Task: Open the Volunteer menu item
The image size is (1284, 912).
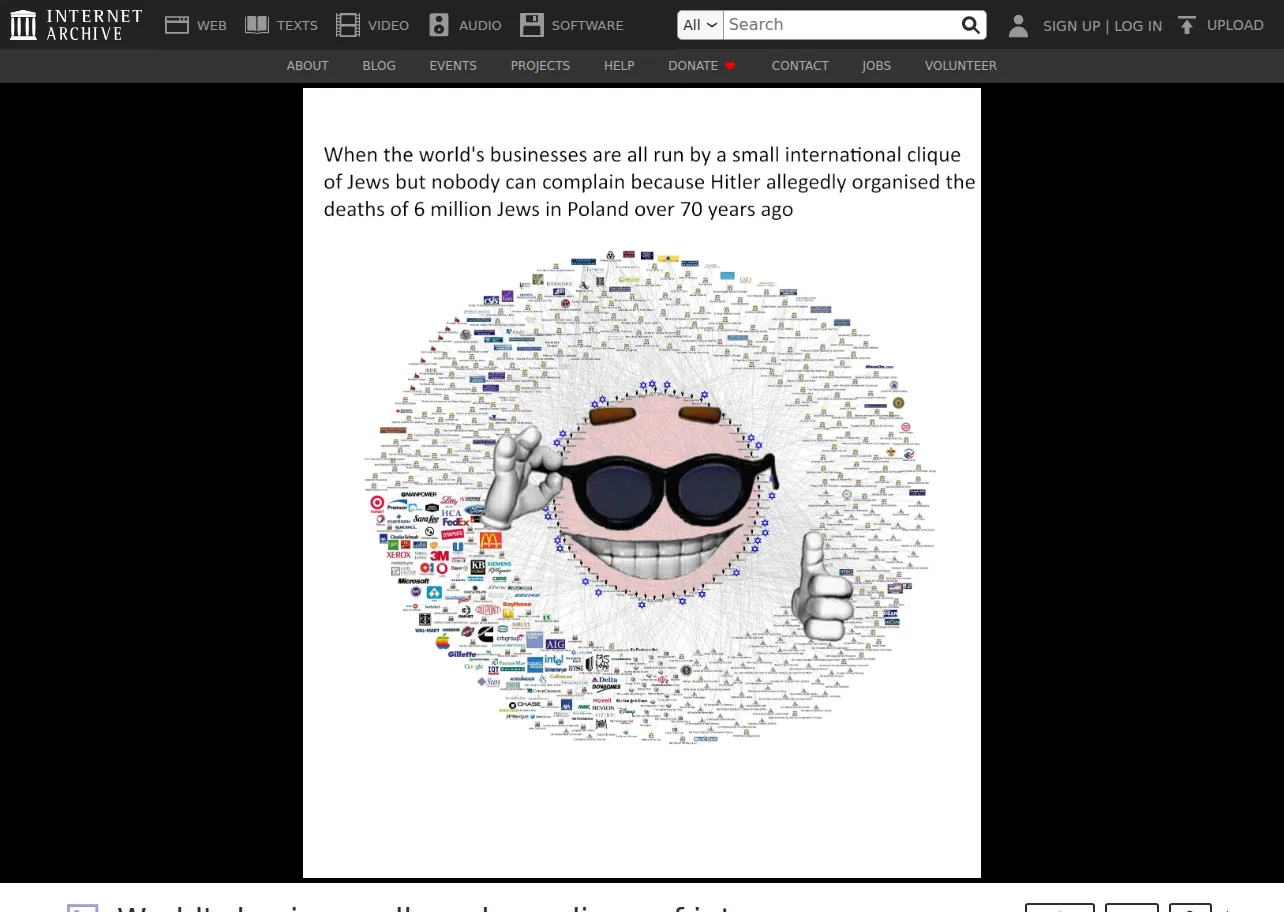Action: click(961, 66)
